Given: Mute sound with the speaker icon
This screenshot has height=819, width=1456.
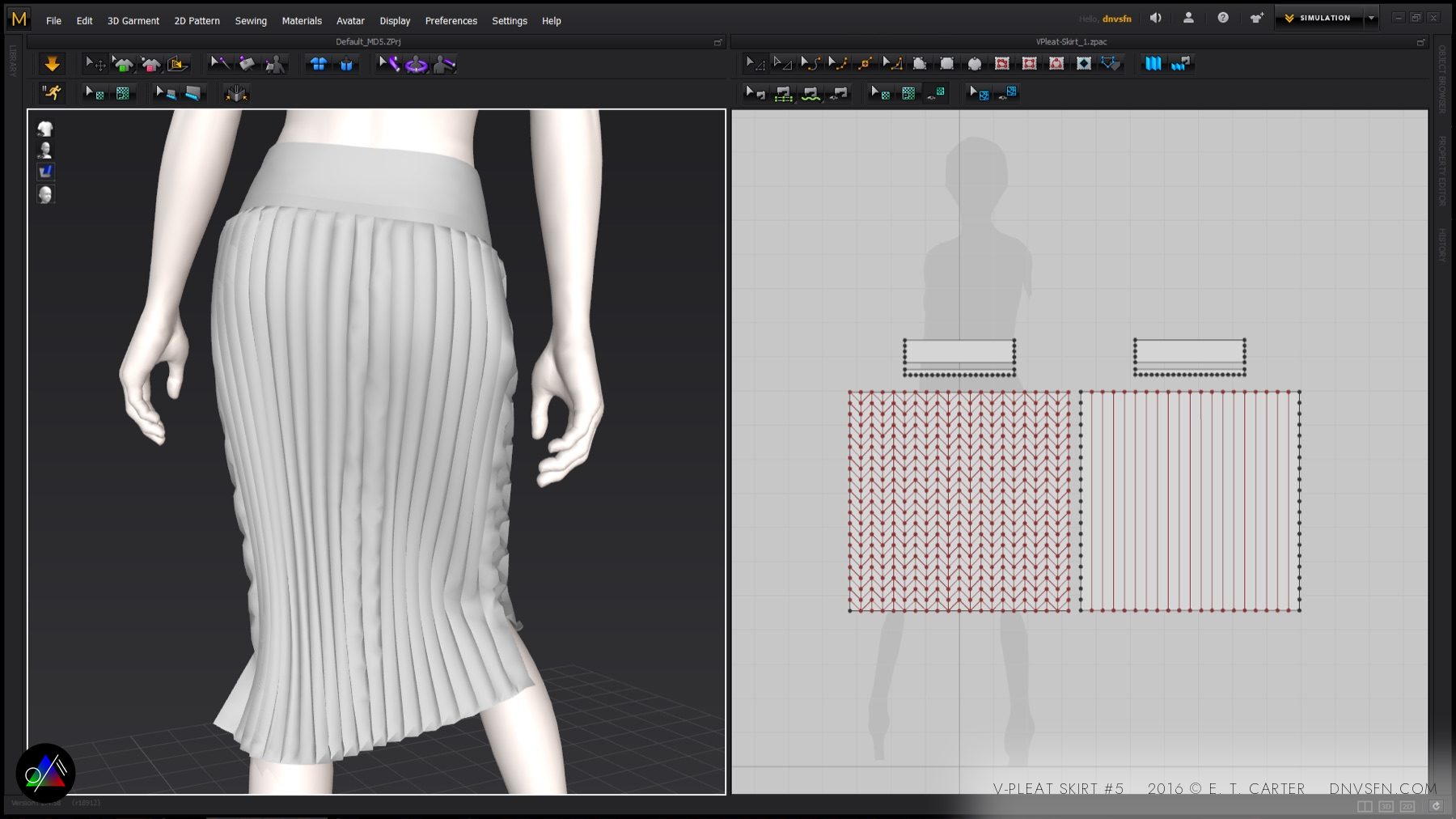Looking at the screenshot, I should 1155,18.
